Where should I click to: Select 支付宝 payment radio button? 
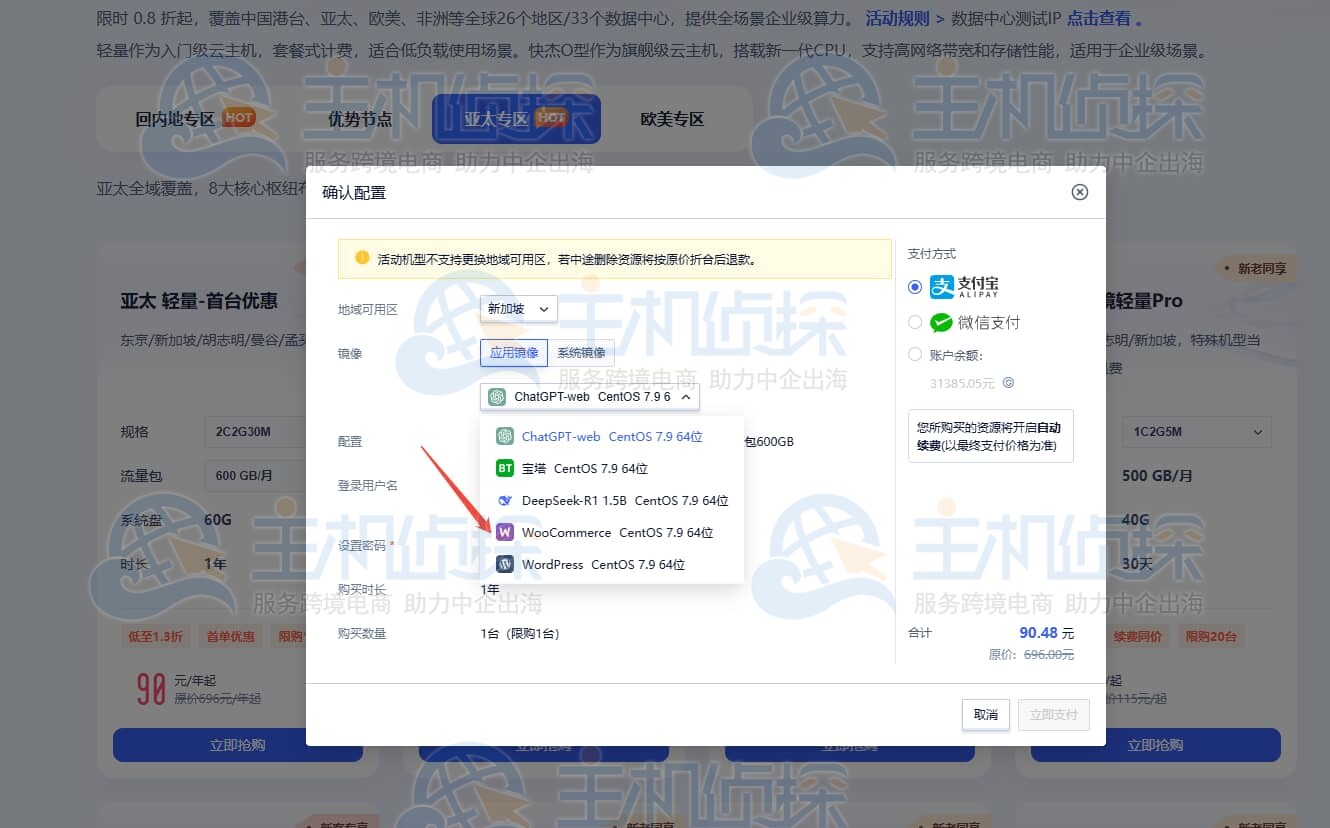click(915, 287)
